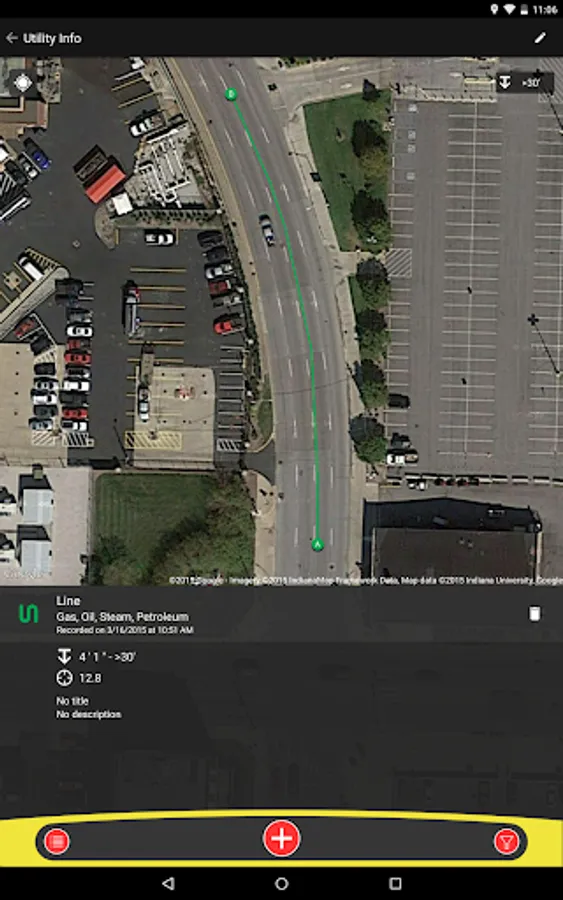The height and width of the screenshot is (900, 563).
Task: Tap the No title text
Action: tap(72, 701)
